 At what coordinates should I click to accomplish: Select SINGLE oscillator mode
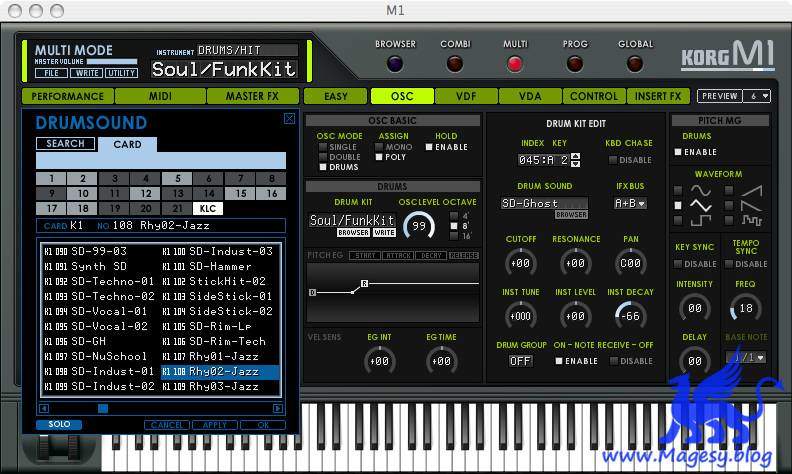323,147
